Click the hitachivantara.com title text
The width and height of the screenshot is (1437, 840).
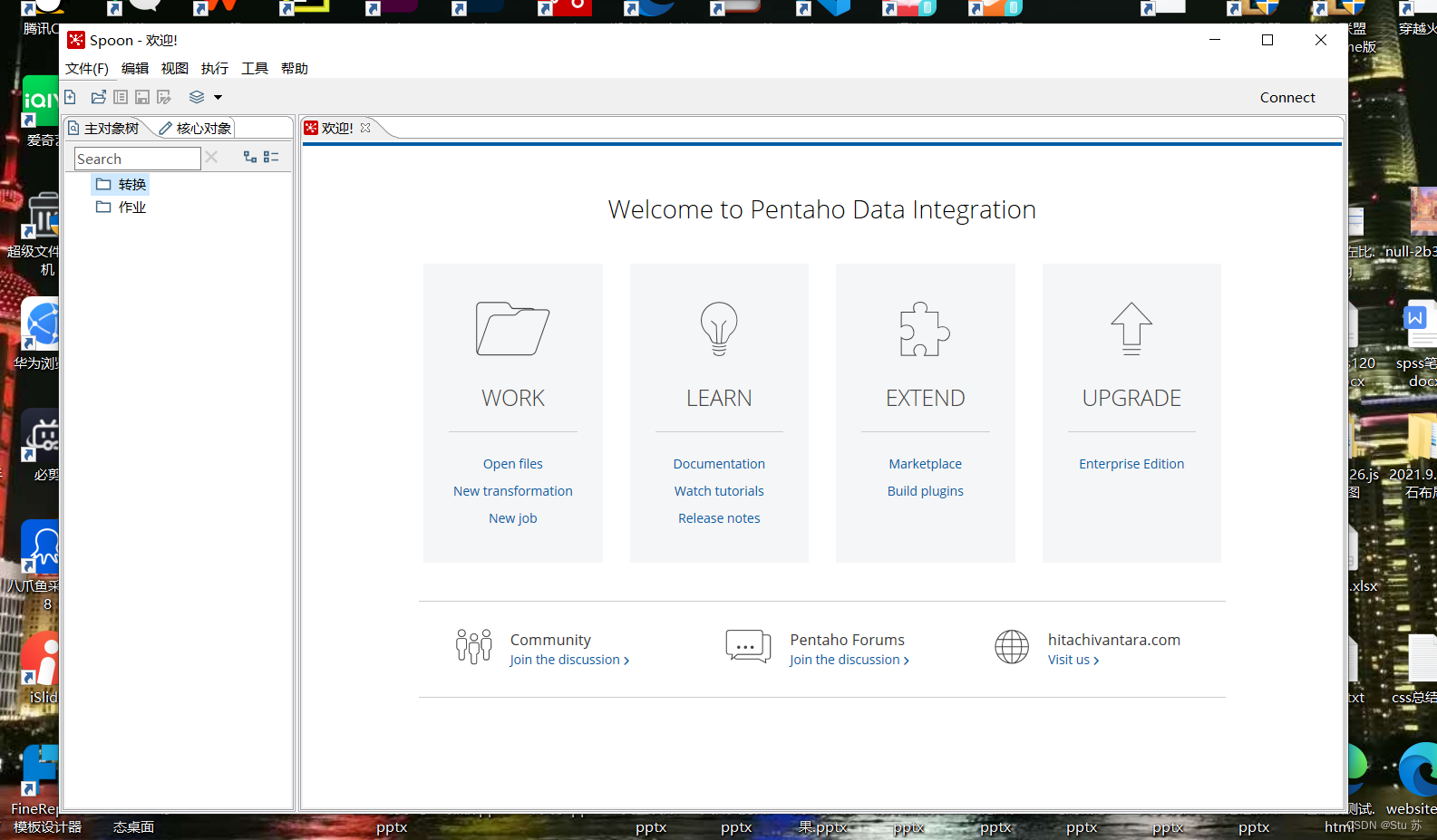tap(1114, 640)
